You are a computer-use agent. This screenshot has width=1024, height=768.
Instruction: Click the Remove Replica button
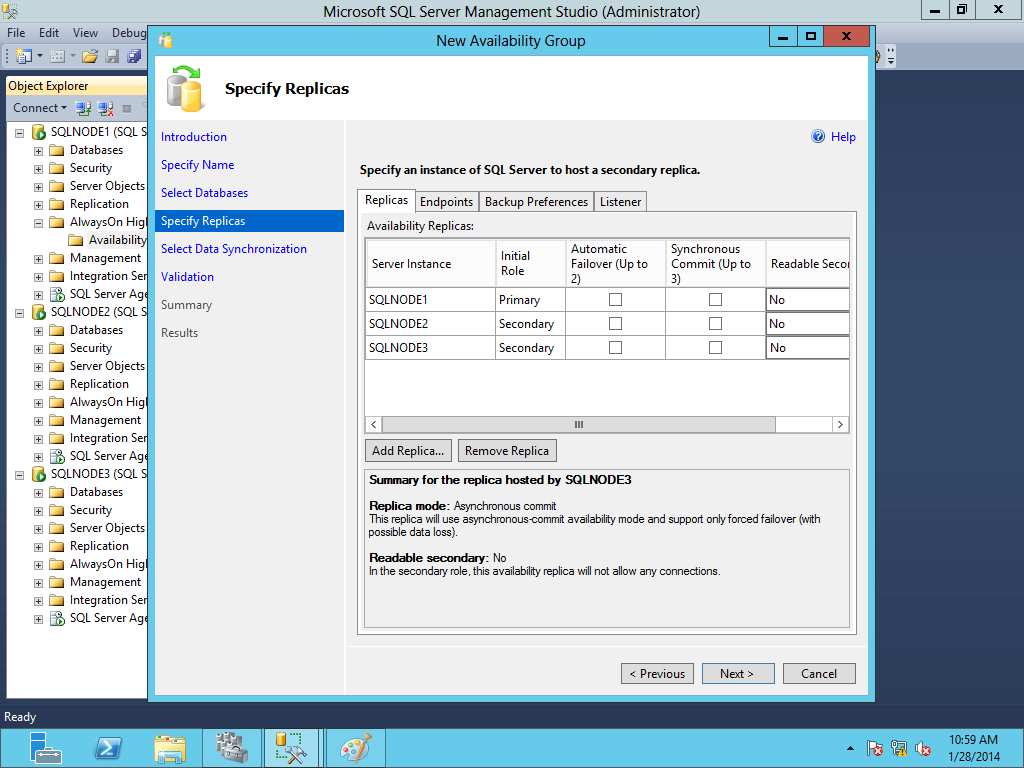[x=507, y=451]
